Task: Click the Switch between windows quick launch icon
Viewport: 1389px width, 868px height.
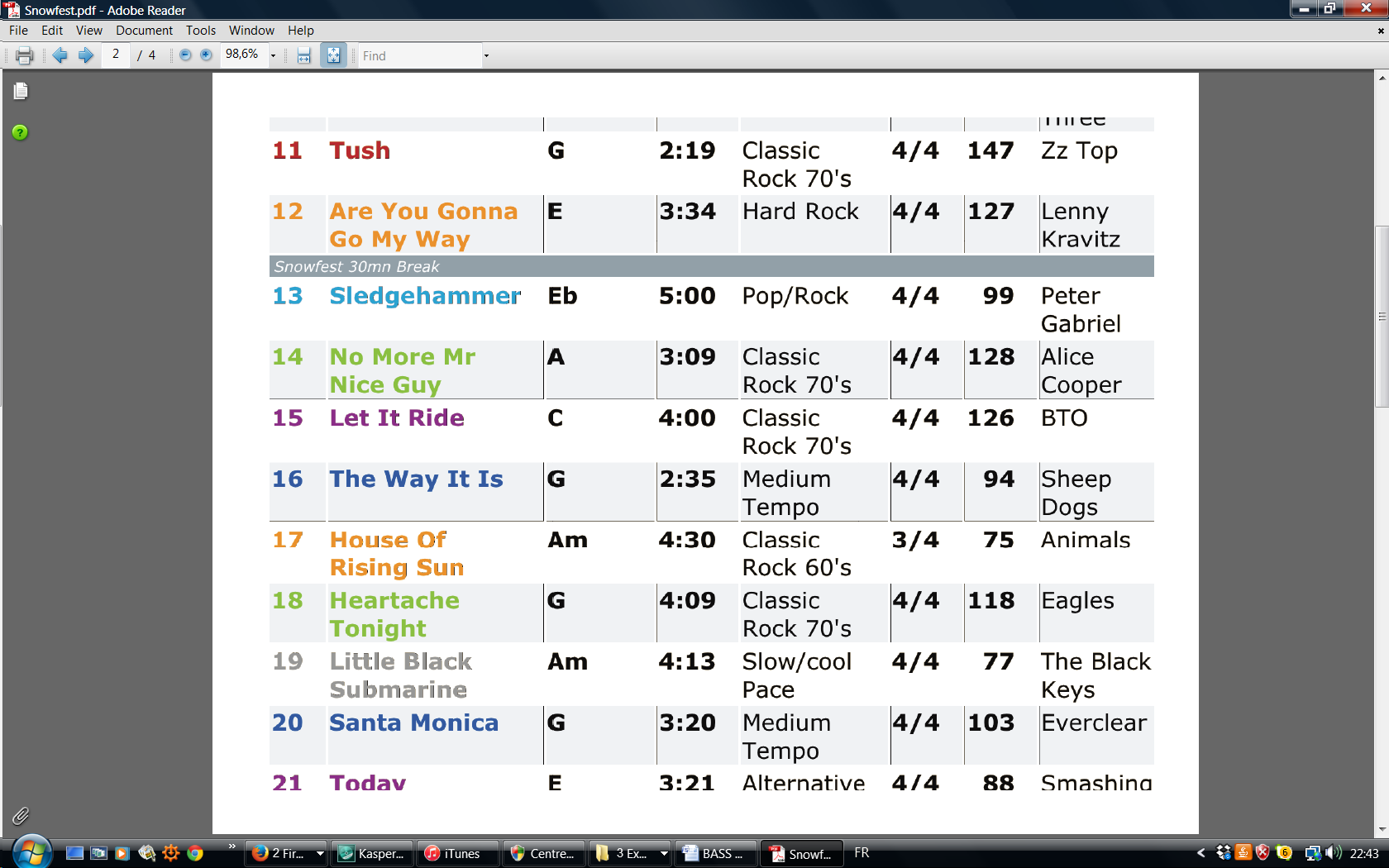Action: 98,853
